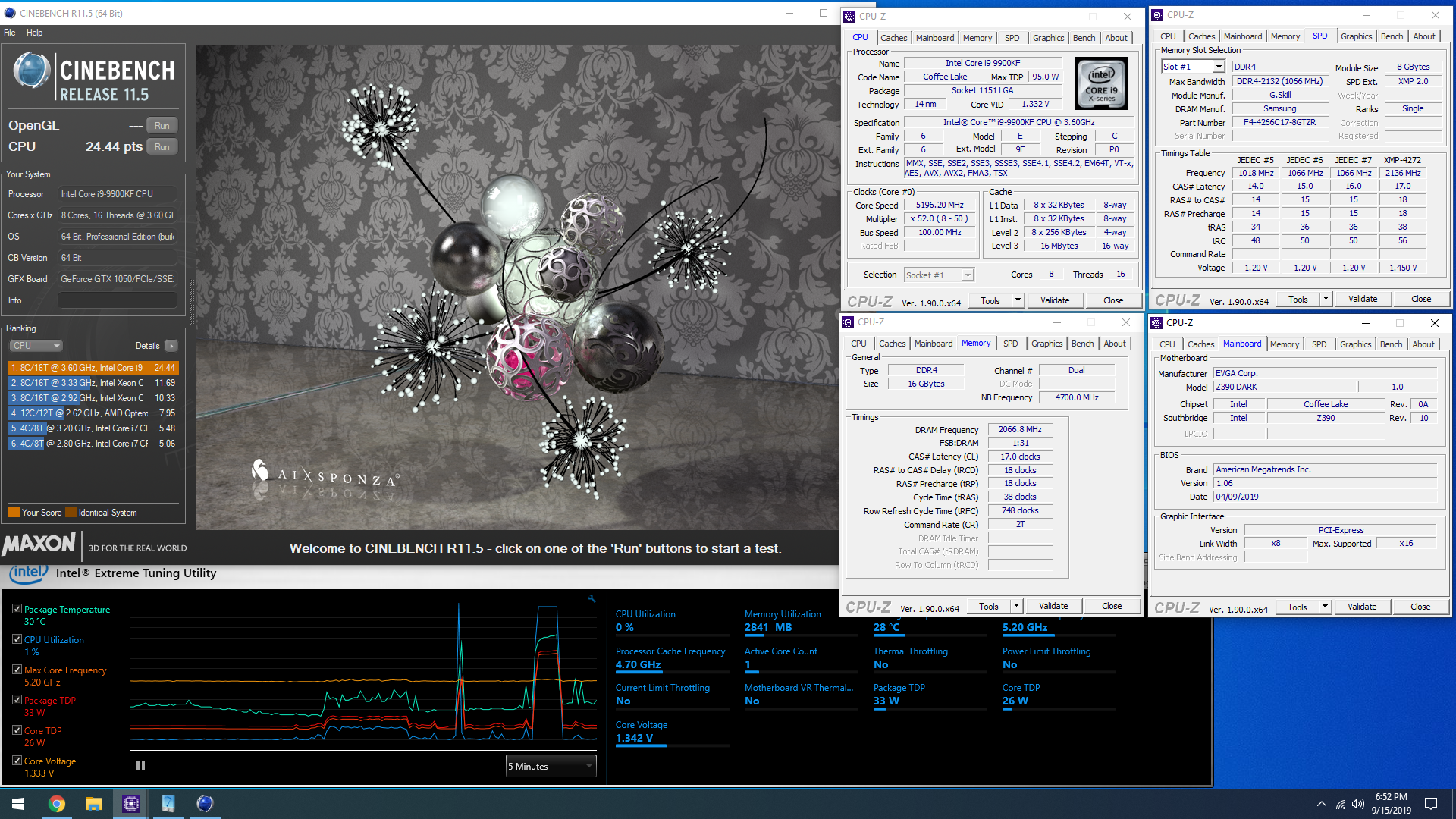Image resolution: width=1456 pixels, height=819 pixels.
Task: Expand Tools arrow in CPU-Z SPD window
Action: click(1326, 300)
